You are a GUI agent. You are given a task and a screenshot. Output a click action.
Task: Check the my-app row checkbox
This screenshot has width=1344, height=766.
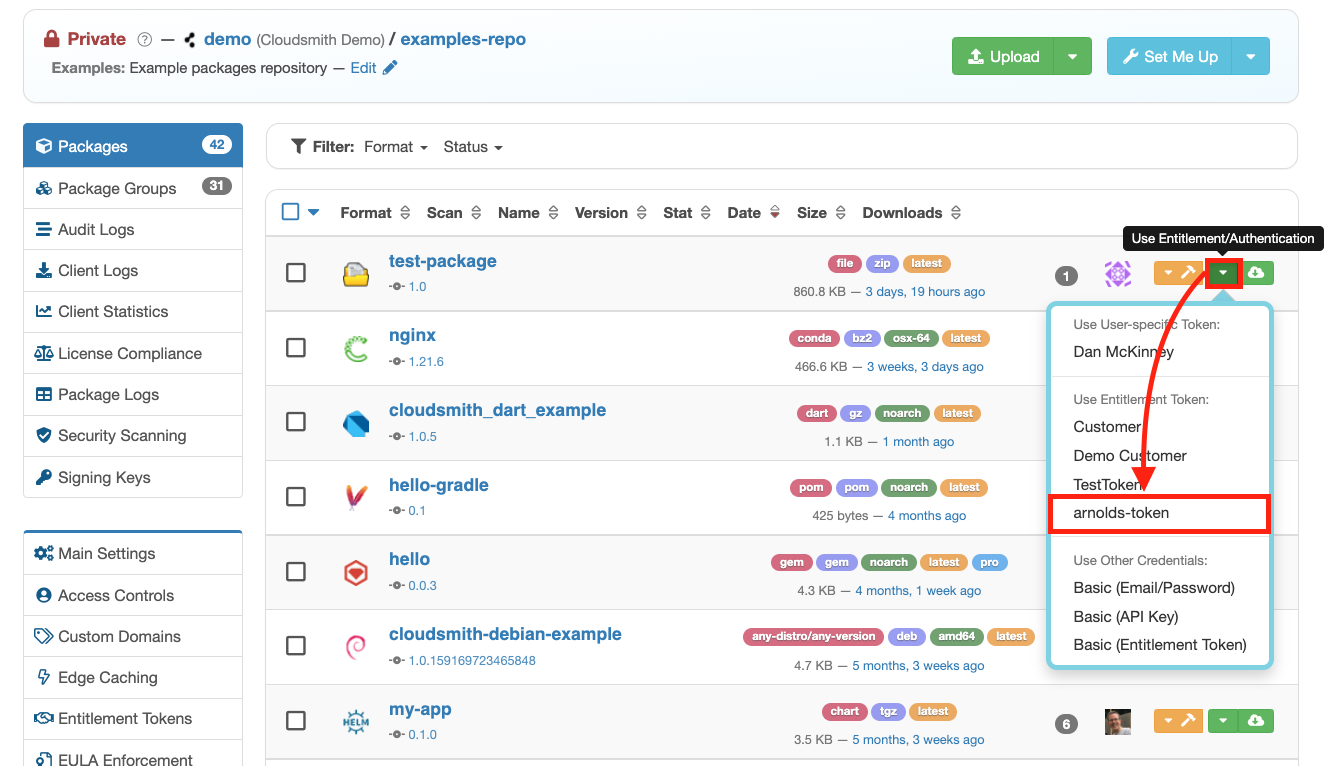(296, 720)
